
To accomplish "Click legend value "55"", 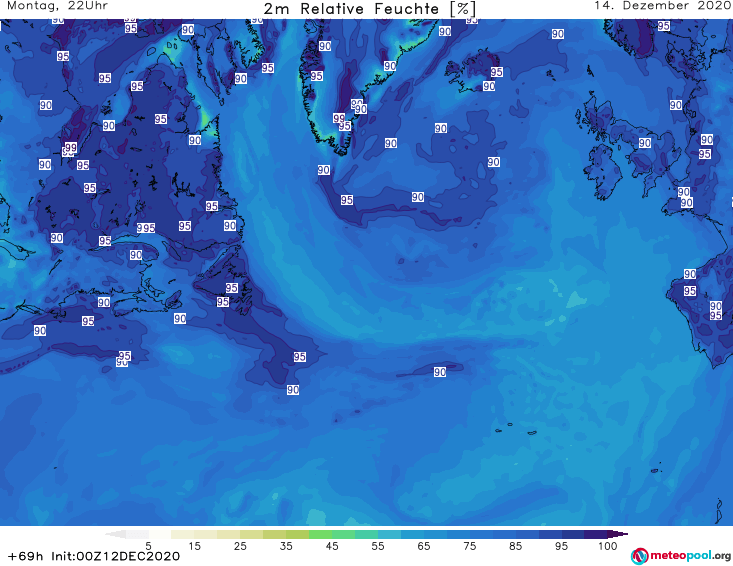I will 378,546.
